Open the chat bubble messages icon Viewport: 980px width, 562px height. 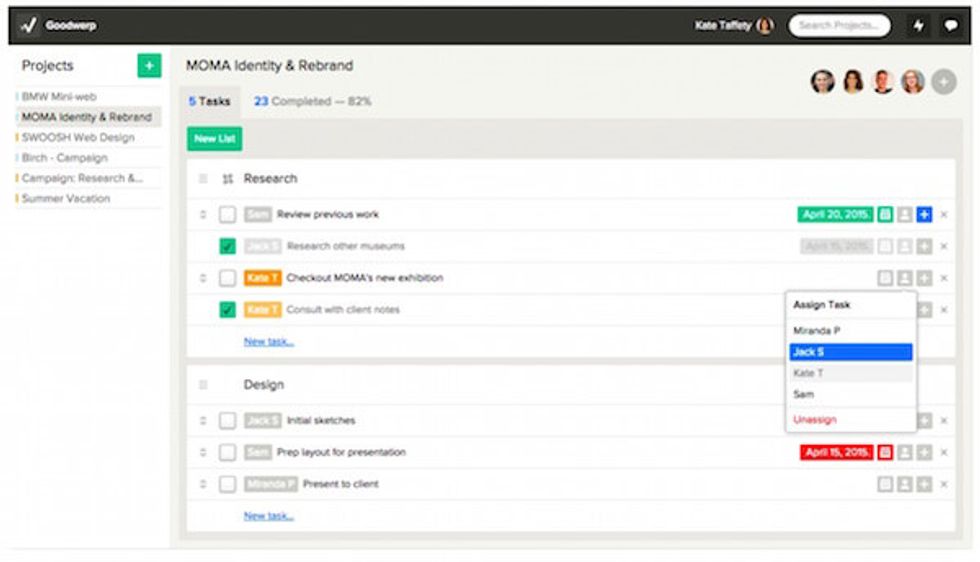[x=951, y=26]
